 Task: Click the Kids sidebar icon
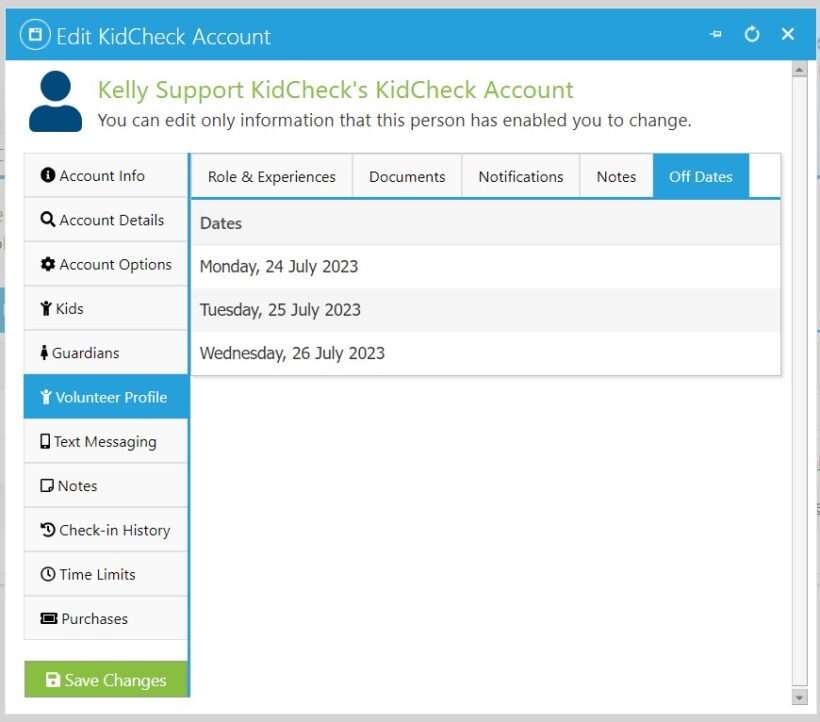click(x=44, y=308)
